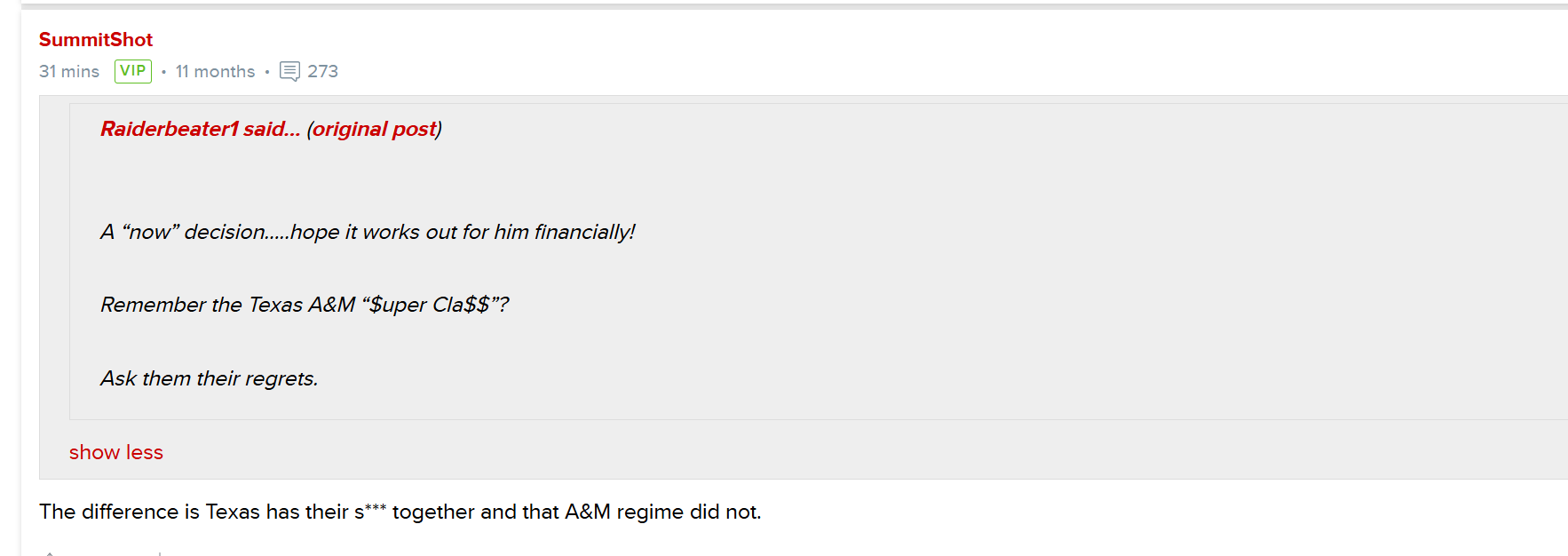
Task: Click the word "original" in the quote header
Action: click(351, 129)
